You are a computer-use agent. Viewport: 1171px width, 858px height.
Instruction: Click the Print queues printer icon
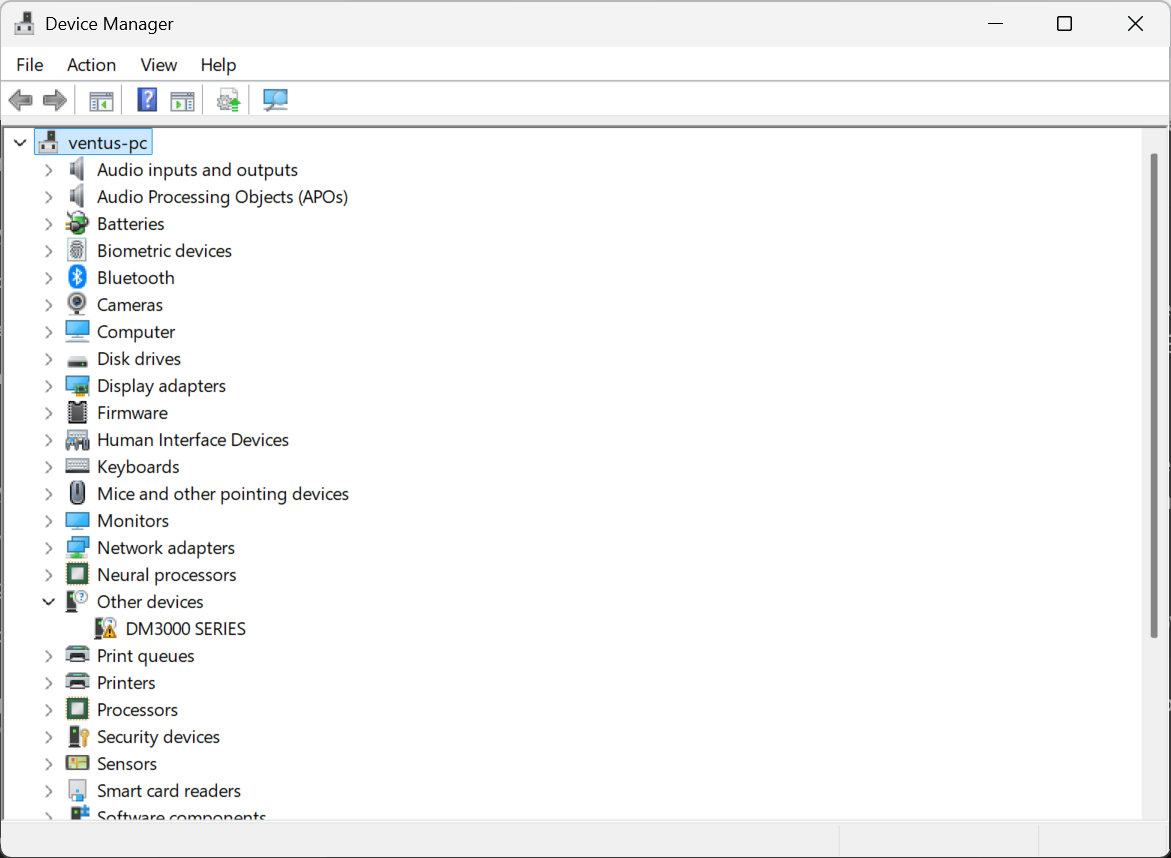click(77, 655)
